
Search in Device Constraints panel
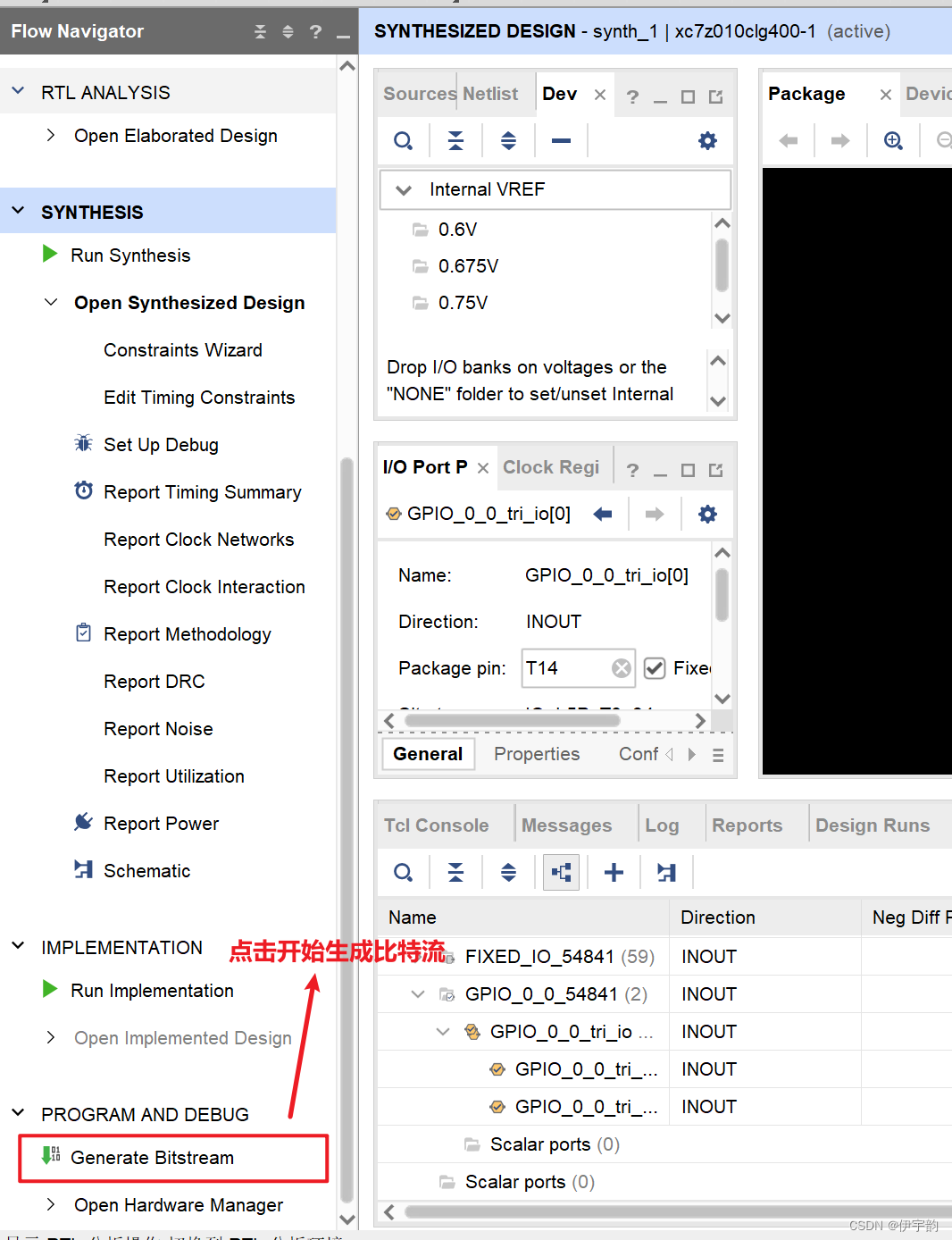[x=404, y=141]
